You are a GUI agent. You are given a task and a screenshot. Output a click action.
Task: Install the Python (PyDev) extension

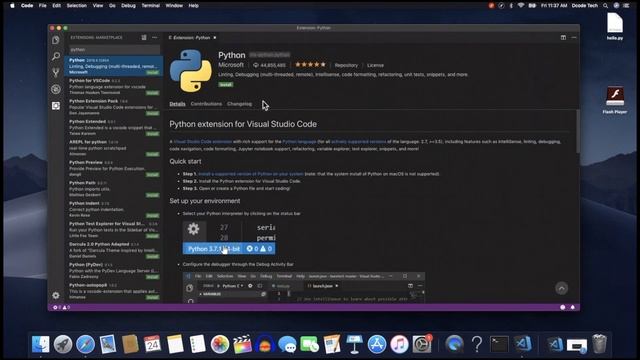[153, 277]
